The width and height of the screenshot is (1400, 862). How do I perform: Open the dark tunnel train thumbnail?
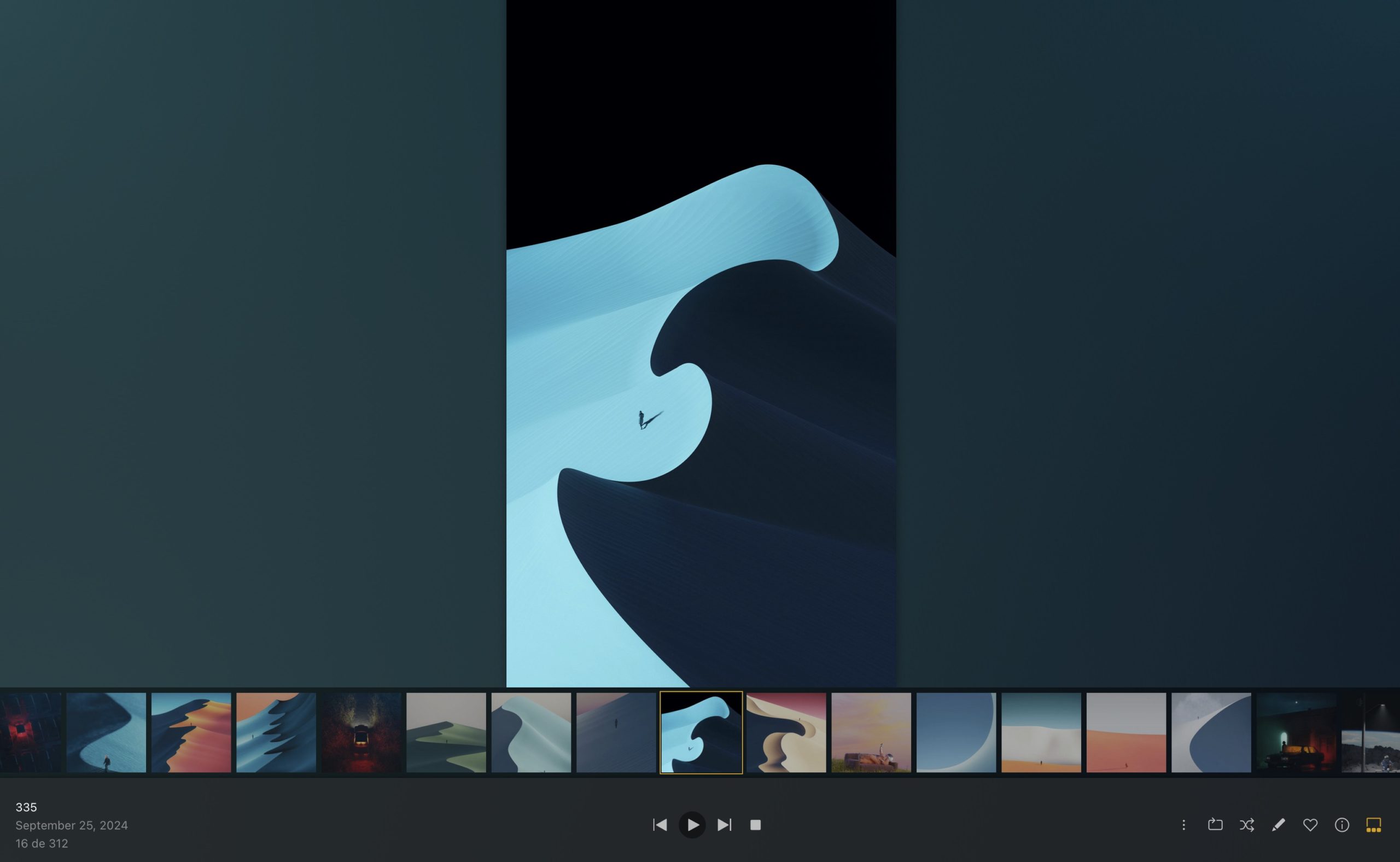(361, 732)
